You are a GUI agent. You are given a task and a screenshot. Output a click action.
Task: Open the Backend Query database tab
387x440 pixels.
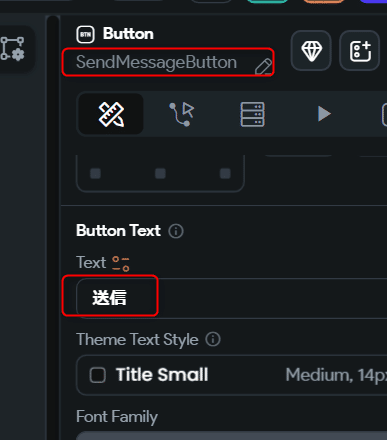click(x=253, y=114)
